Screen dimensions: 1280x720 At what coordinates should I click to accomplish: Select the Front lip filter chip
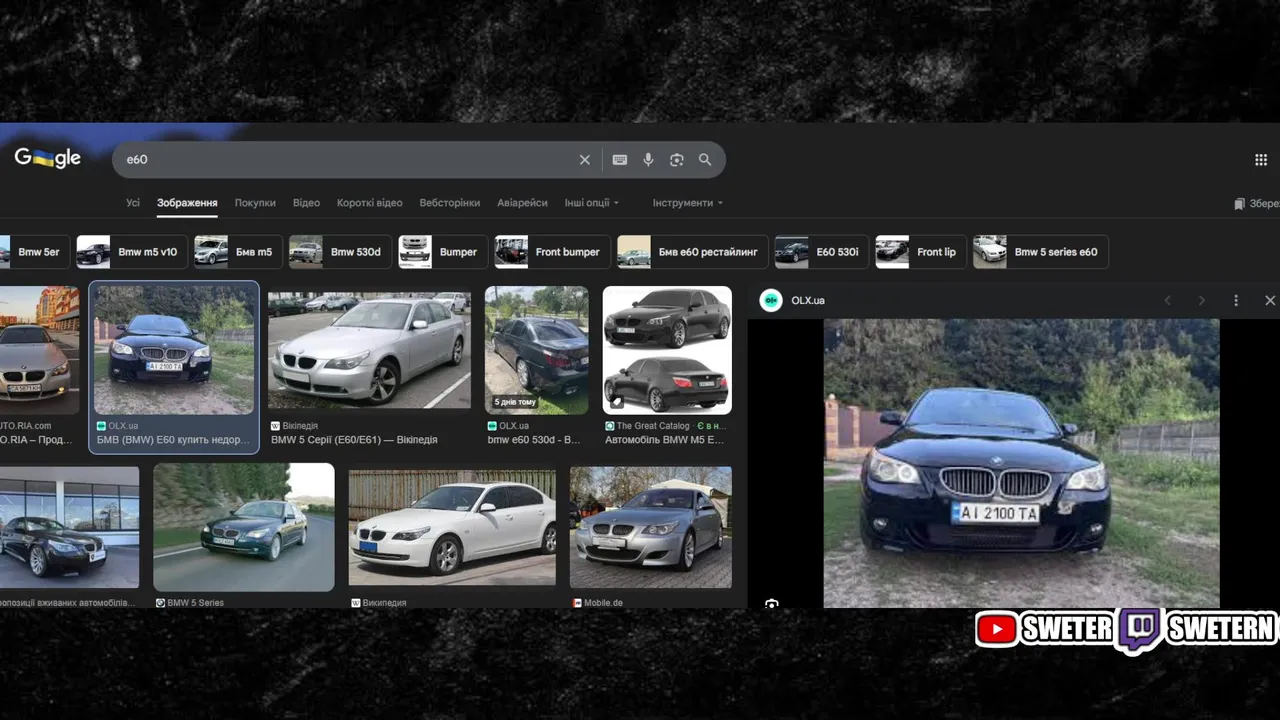(920, 252)
